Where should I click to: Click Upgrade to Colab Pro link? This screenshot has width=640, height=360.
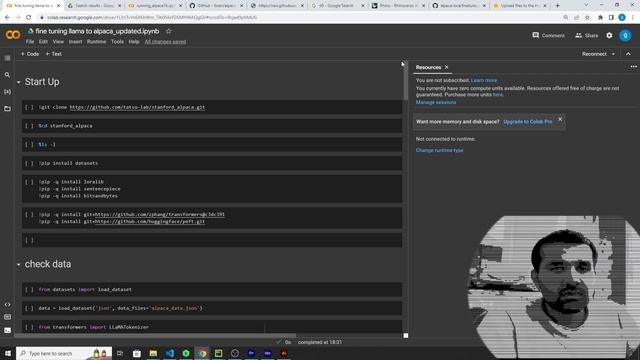click(528, 122)
